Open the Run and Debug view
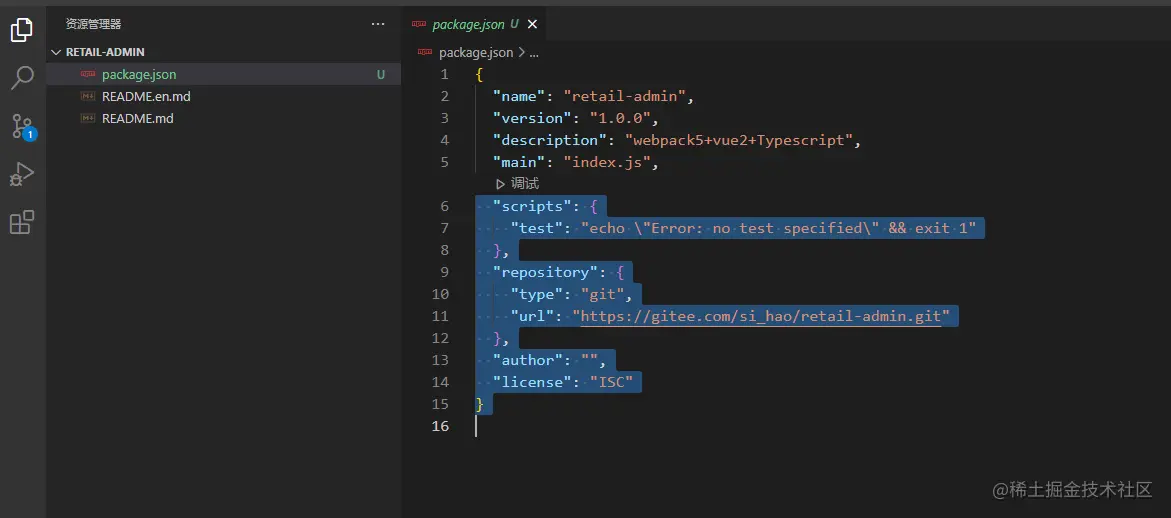 click(x=22, y=175)
